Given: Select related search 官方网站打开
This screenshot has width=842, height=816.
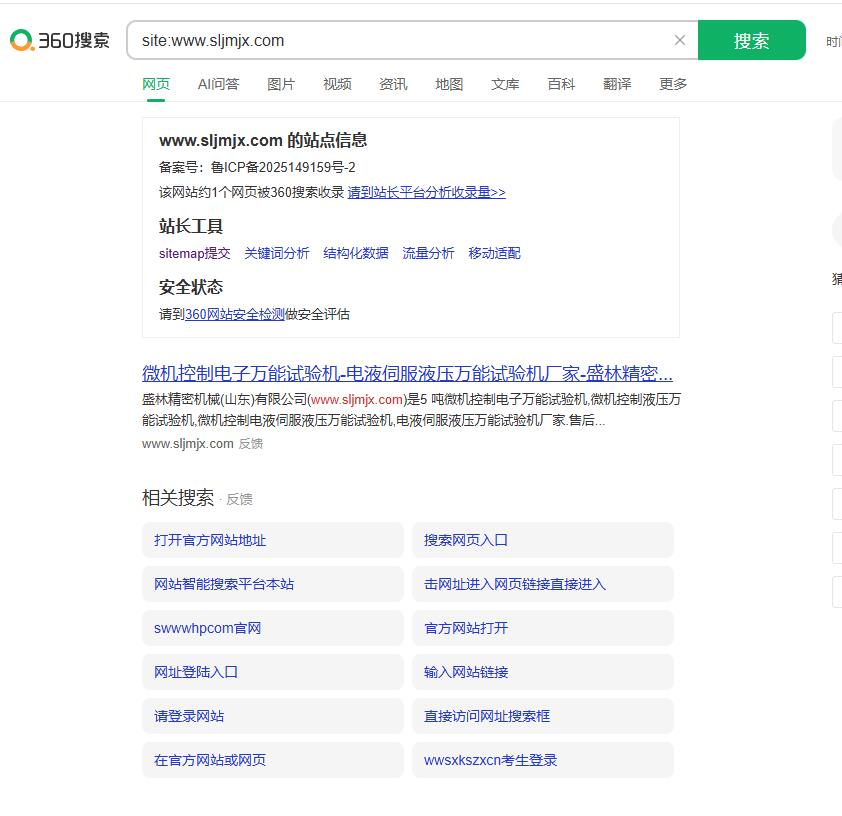Looking at the screenshot, I should pyautogui.click(x=542, y=628).
